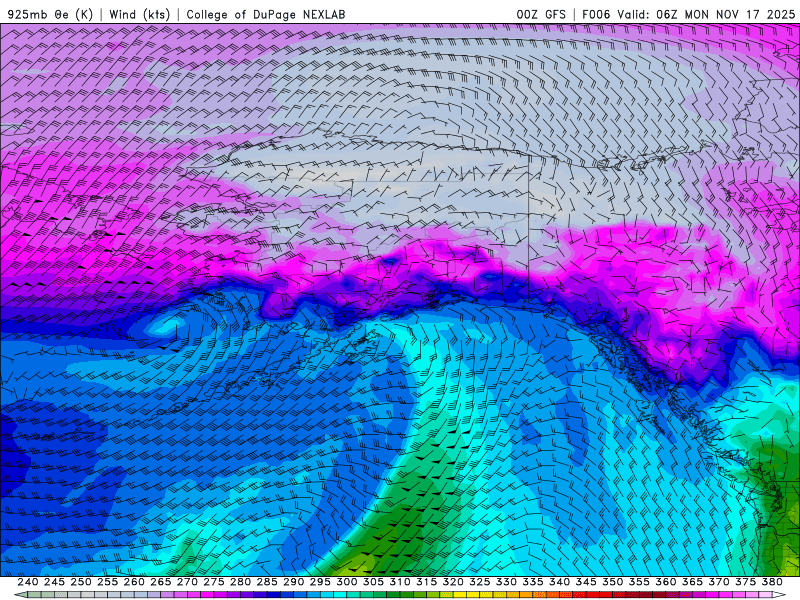Click the 270 value on the color scale
This screenshot has height=600, width=800.
point(187,582)
